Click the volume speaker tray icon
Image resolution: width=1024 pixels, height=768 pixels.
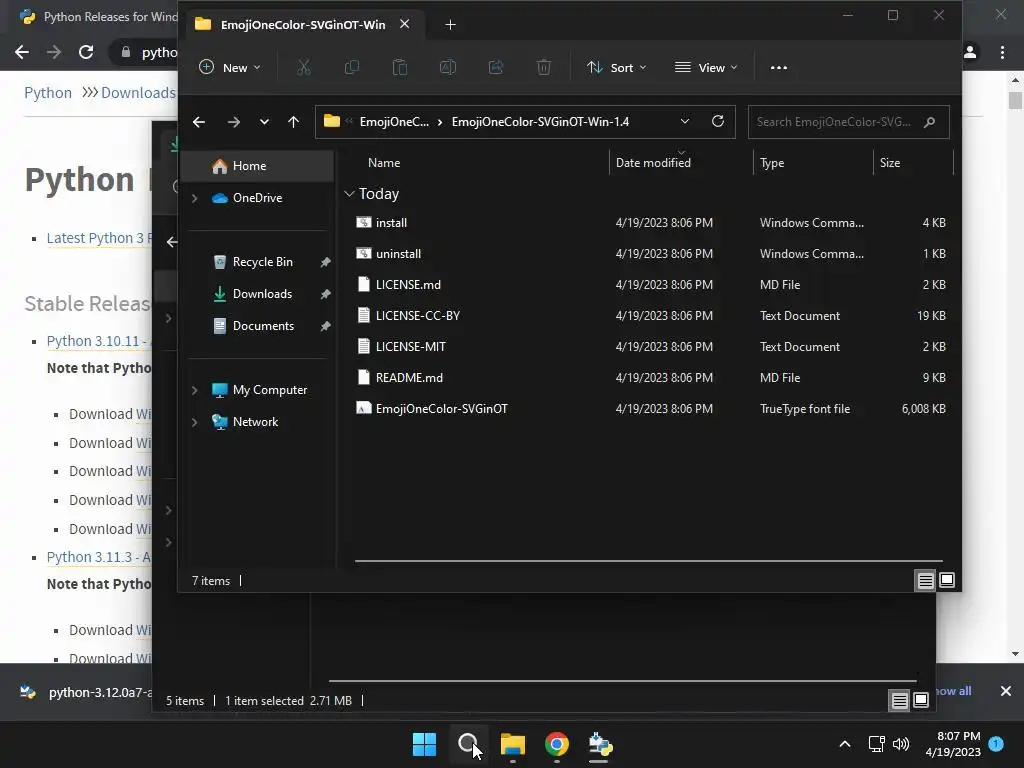(901, 744)
